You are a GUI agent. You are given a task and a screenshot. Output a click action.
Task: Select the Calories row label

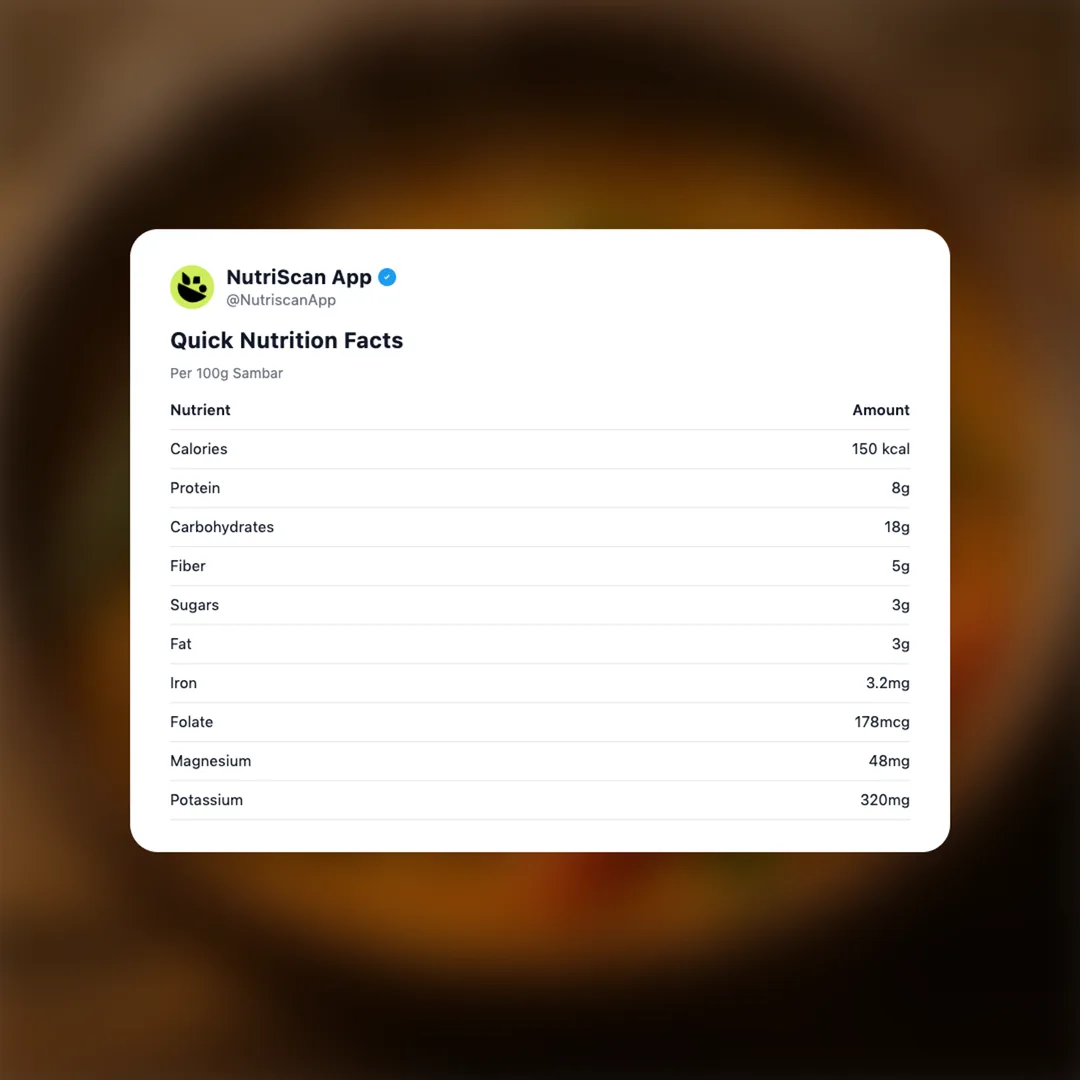198,449
